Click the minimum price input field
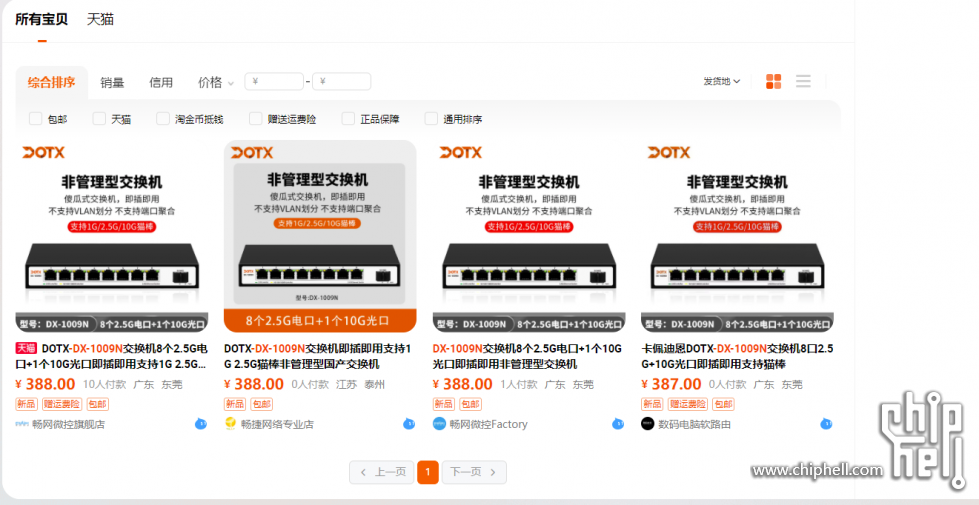The height and width of the screenshot is (505, 979). point(275,82)
